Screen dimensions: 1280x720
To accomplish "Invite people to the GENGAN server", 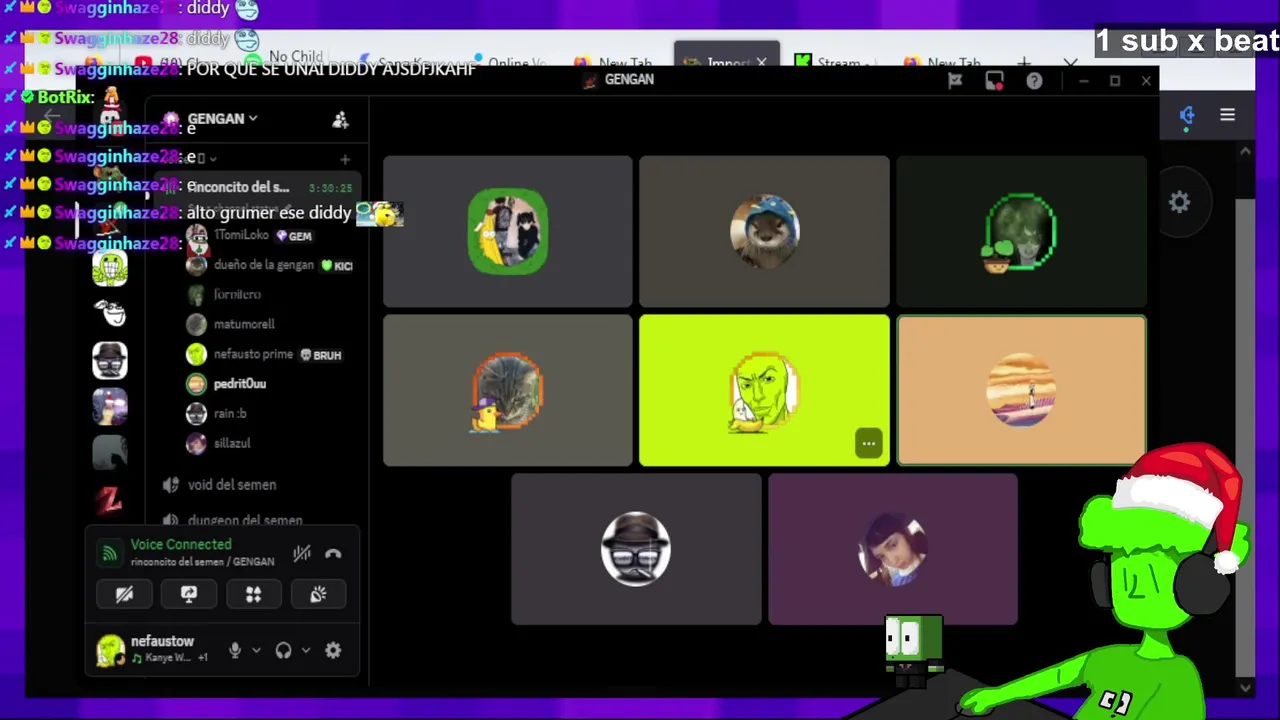I will pos(340,120).
